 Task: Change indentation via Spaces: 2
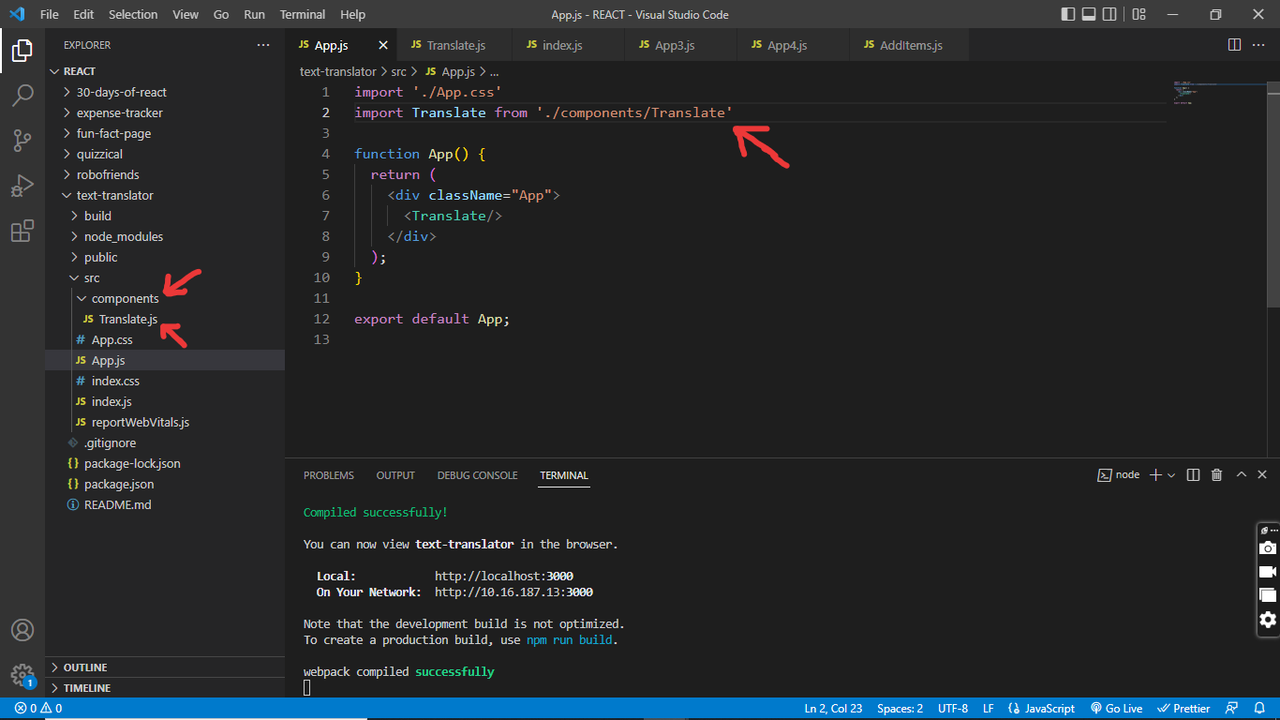tap(900, 708)
